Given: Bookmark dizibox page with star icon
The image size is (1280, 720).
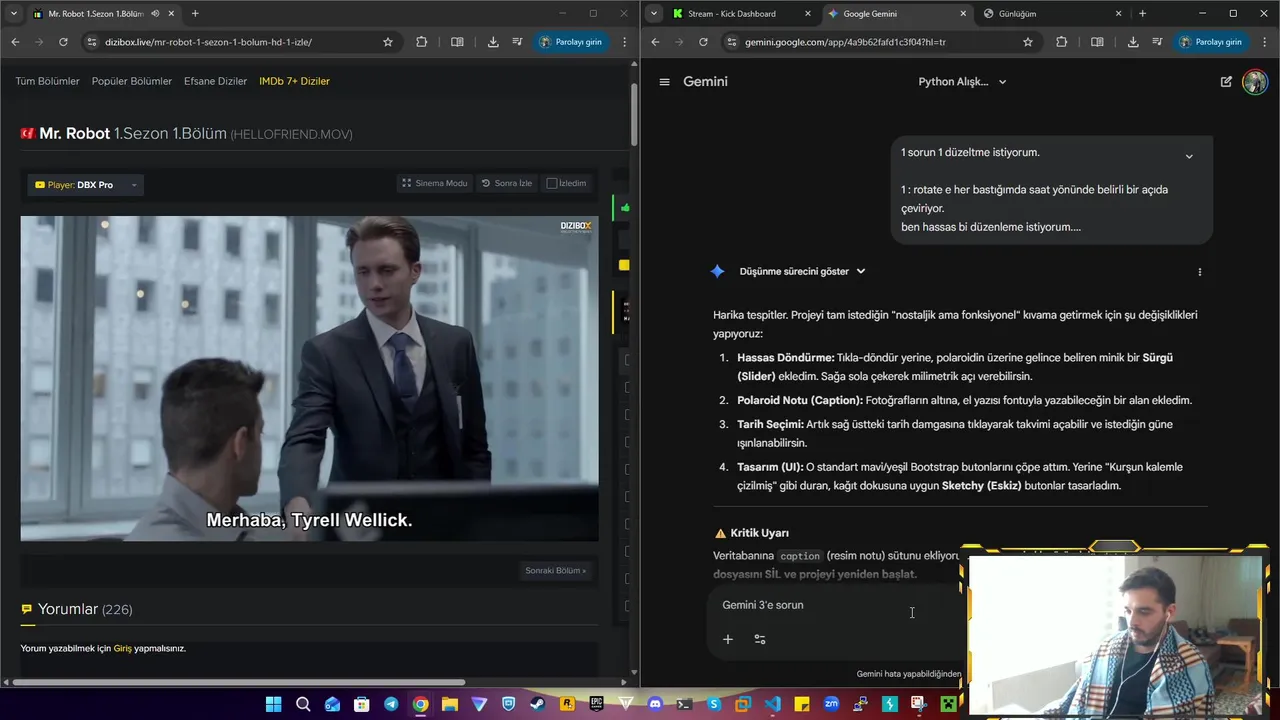Looking at the screenshot, I should coord(388,42).
